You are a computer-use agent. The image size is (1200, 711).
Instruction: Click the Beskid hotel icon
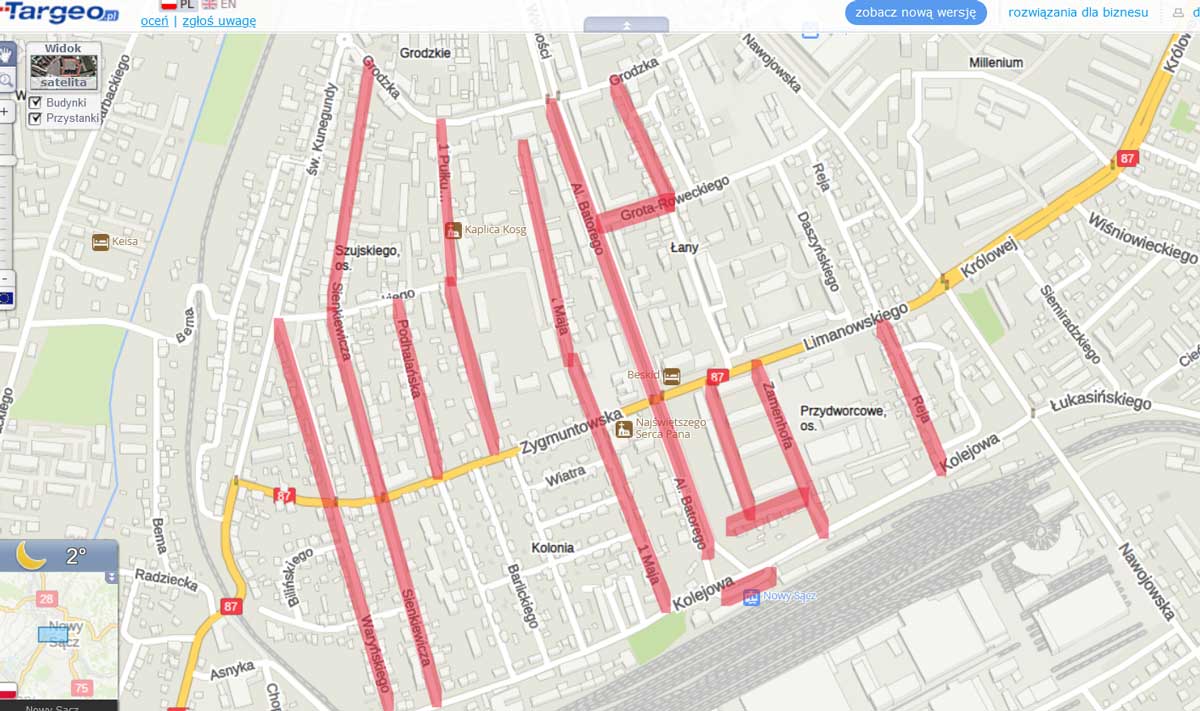(x=672, y=376)
